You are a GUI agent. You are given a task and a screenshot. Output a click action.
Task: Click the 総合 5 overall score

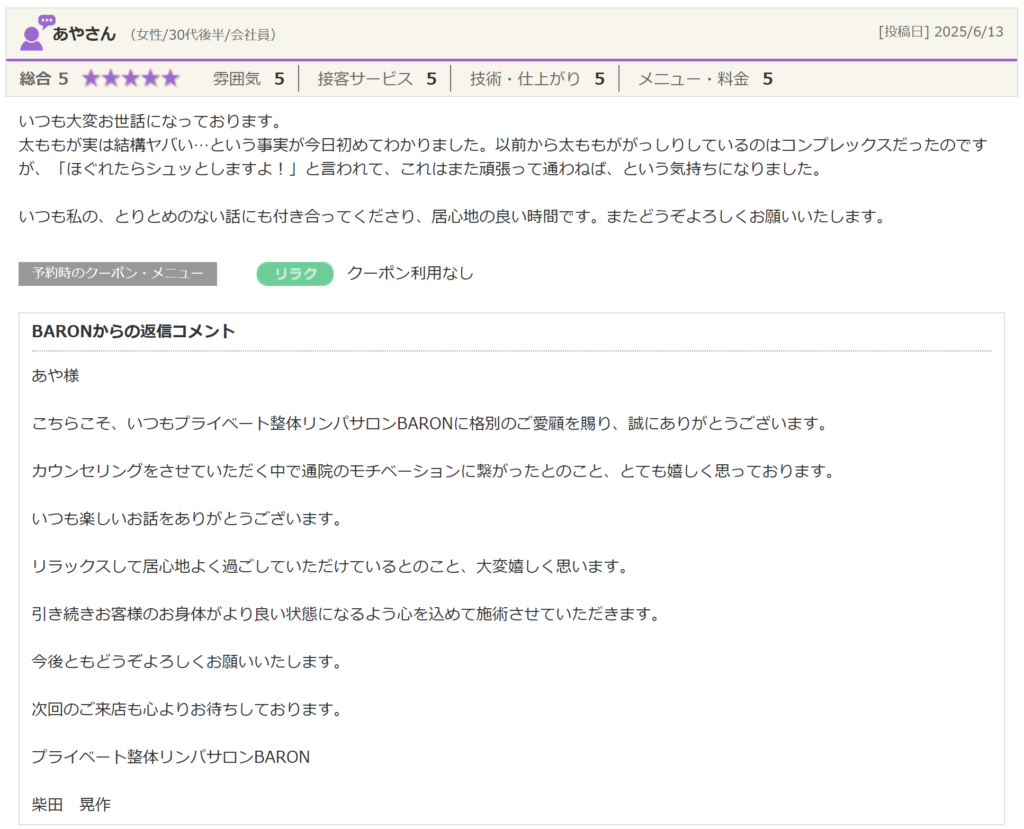click(44, 79)
